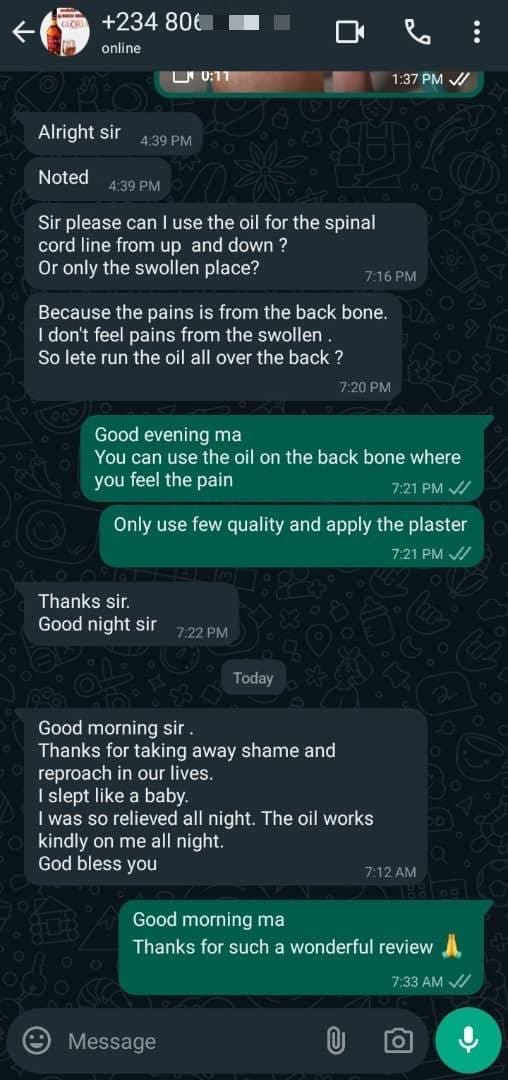The image size is (508, 1080).
Task: Tap the 'Today' date separator chip
Action: 253,678
